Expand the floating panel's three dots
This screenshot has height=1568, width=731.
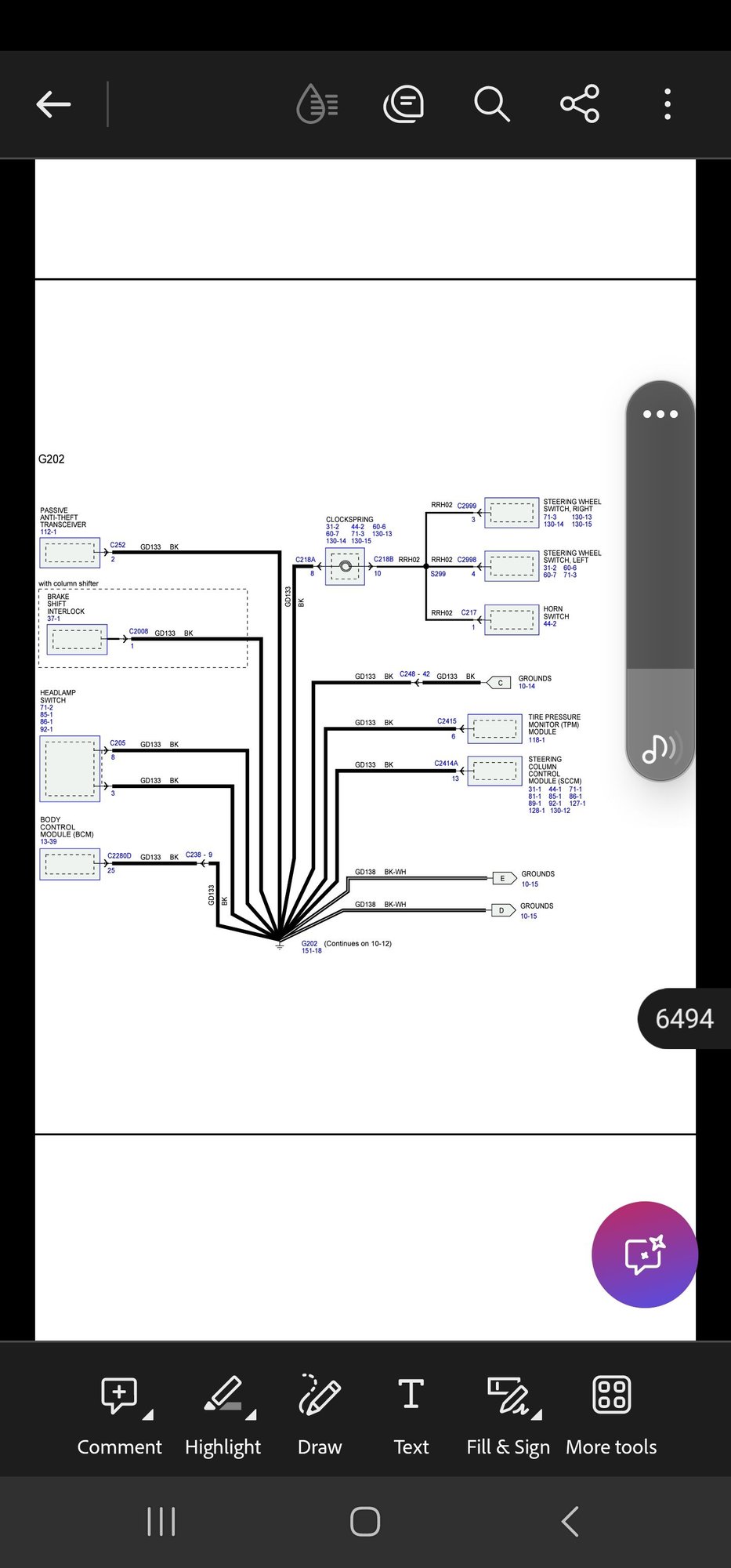click(660, 414)
